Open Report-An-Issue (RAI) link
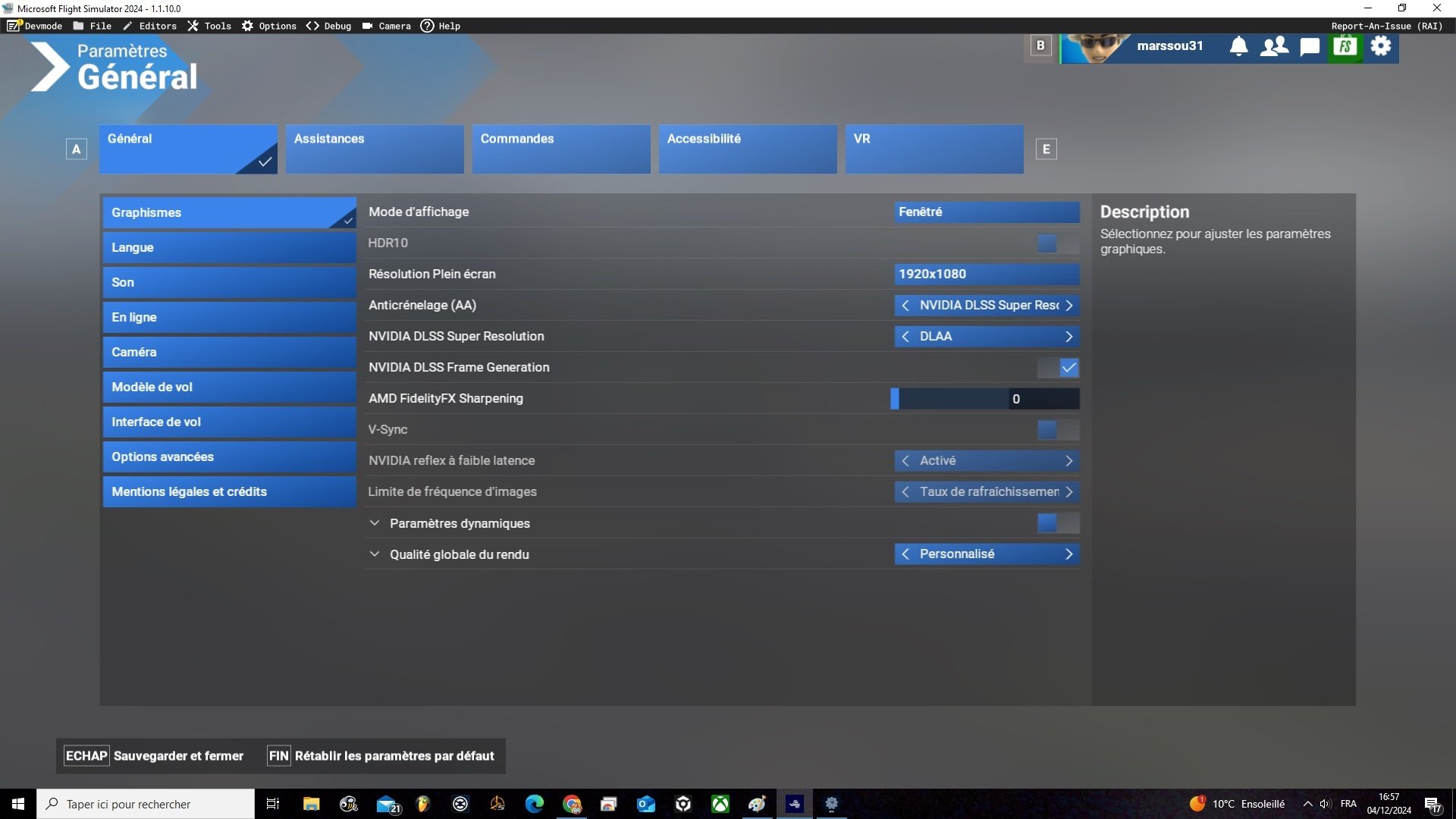The height and width of the screenshot is (819, 1456). [x=1387, y=26]
